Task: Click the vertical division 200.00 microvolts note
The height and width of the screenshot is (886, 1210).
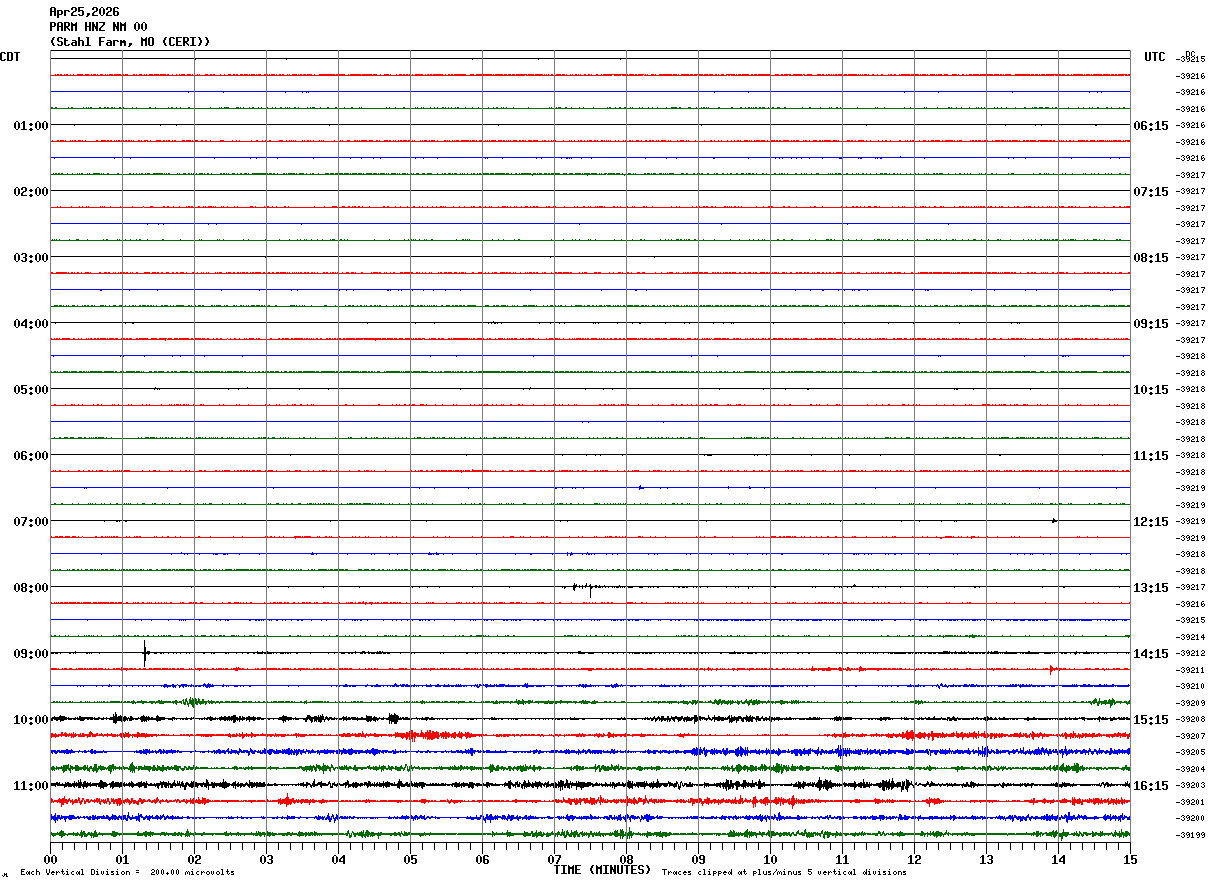Action: click(127, 873)
